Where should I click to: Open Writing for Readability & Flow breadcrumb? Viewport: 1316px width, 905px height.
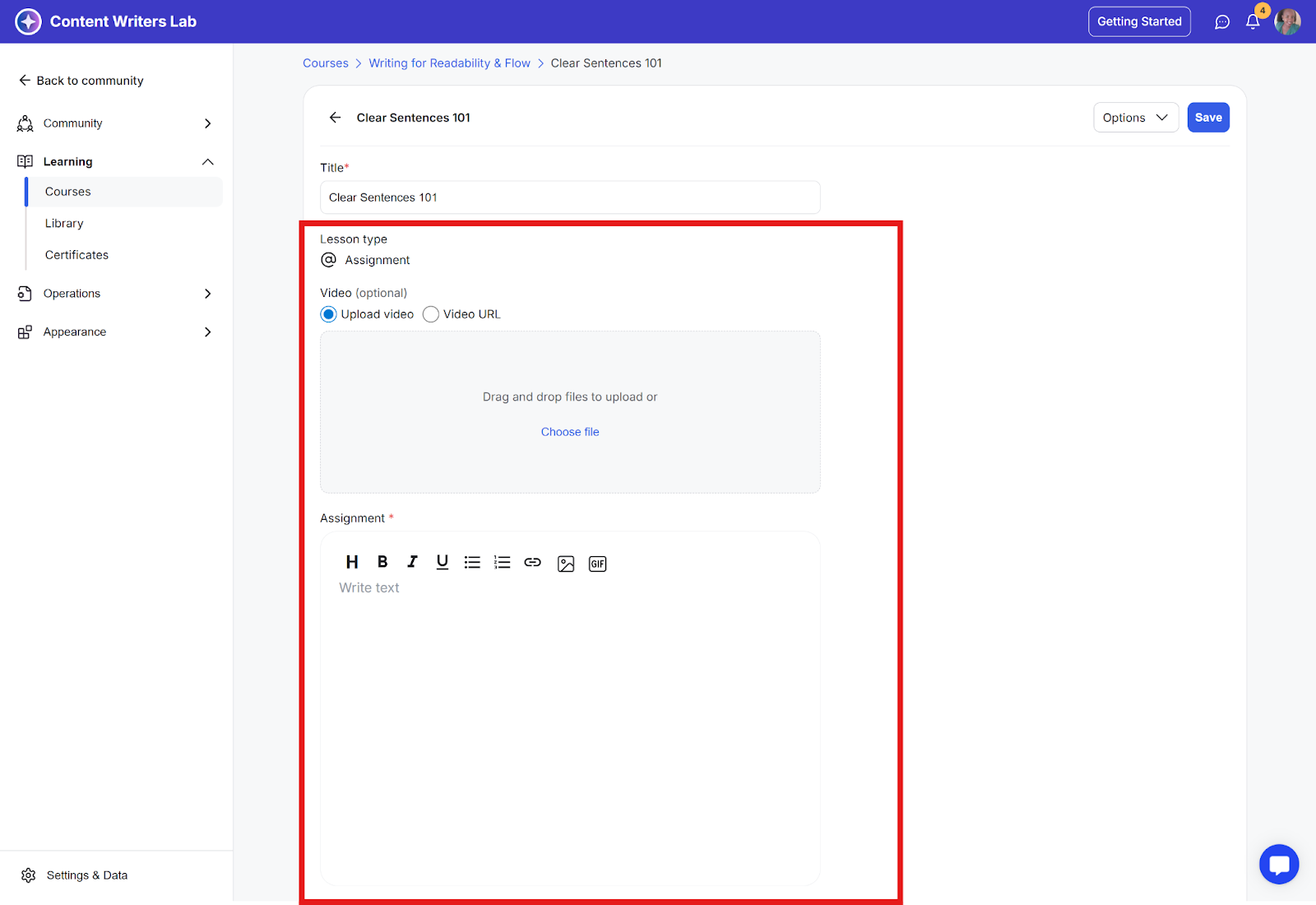(449, 63)
